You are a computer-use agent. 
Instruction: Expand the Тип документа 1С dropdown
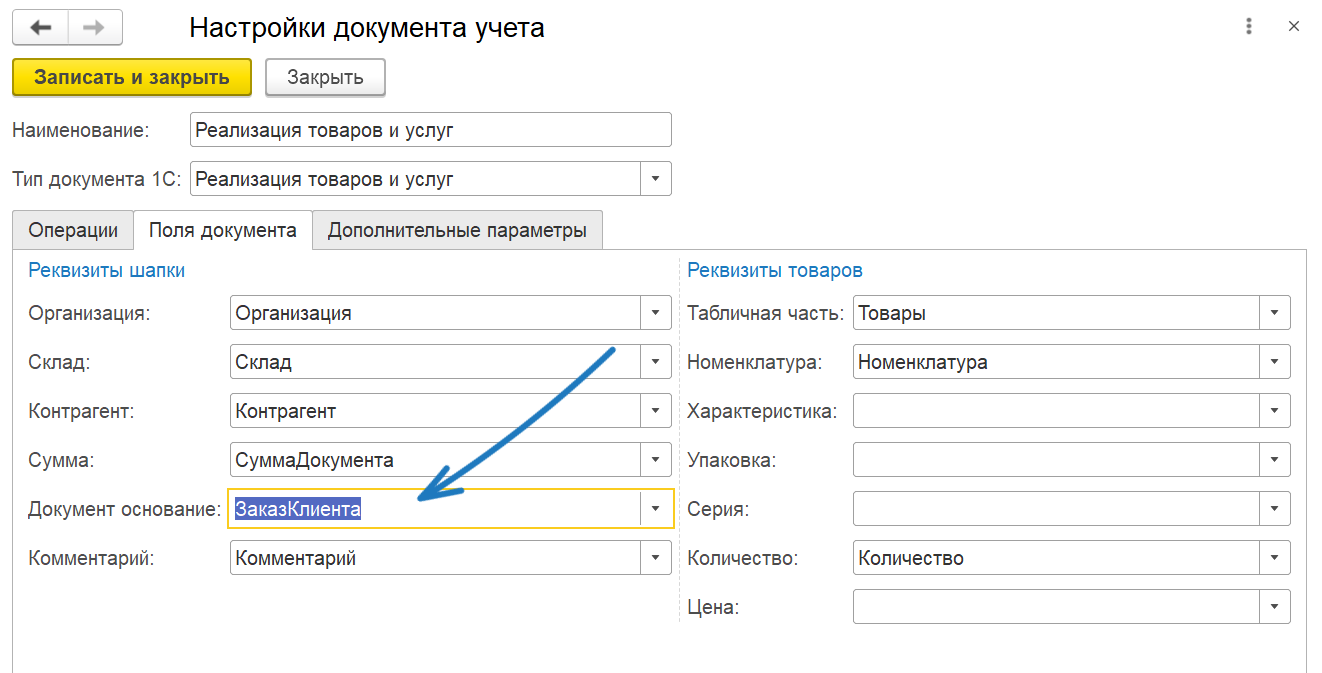click(655, 179)
